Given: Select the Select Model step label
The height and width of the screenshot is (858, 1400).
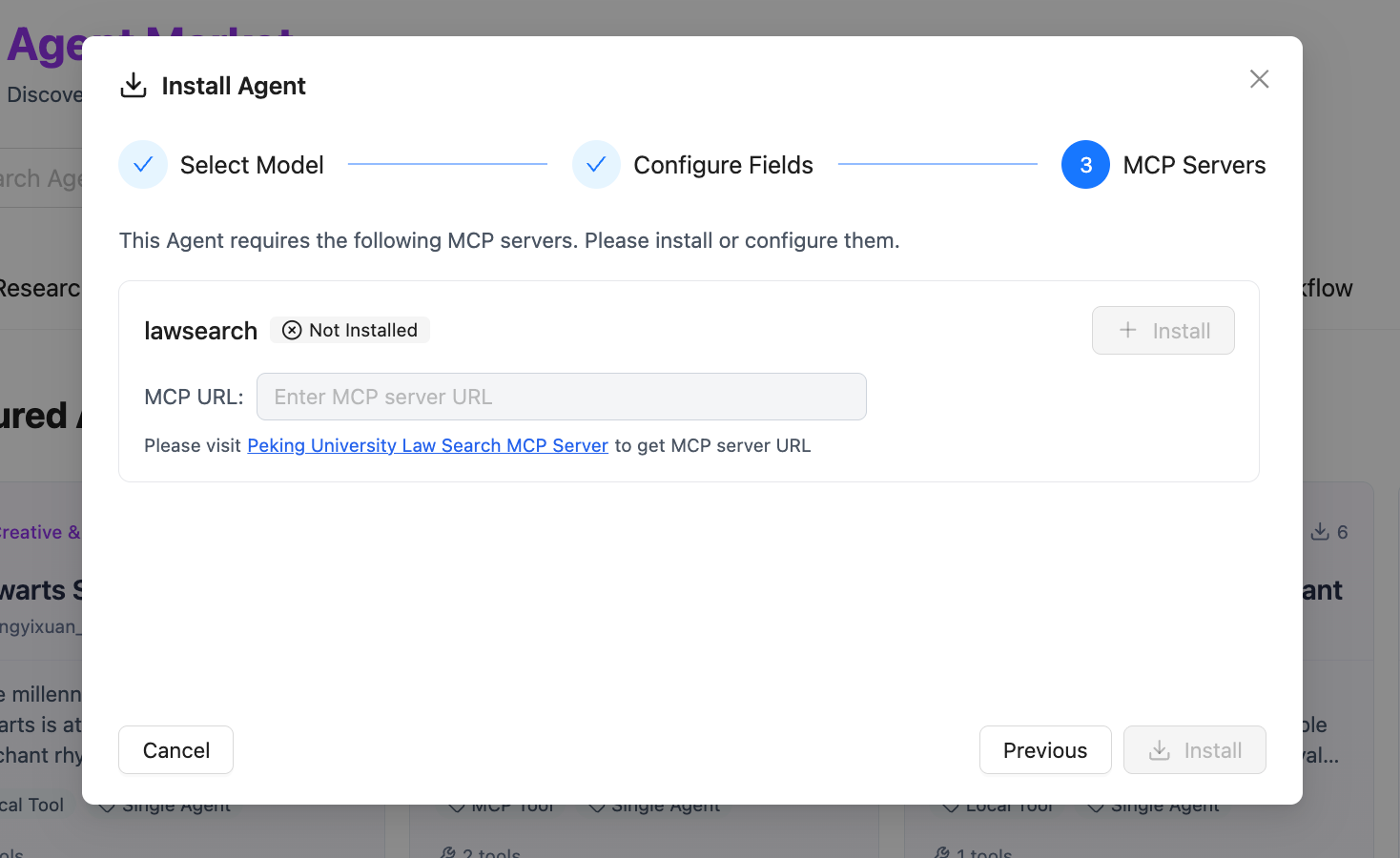Looking at the screenshot, I should coord(252,165).
